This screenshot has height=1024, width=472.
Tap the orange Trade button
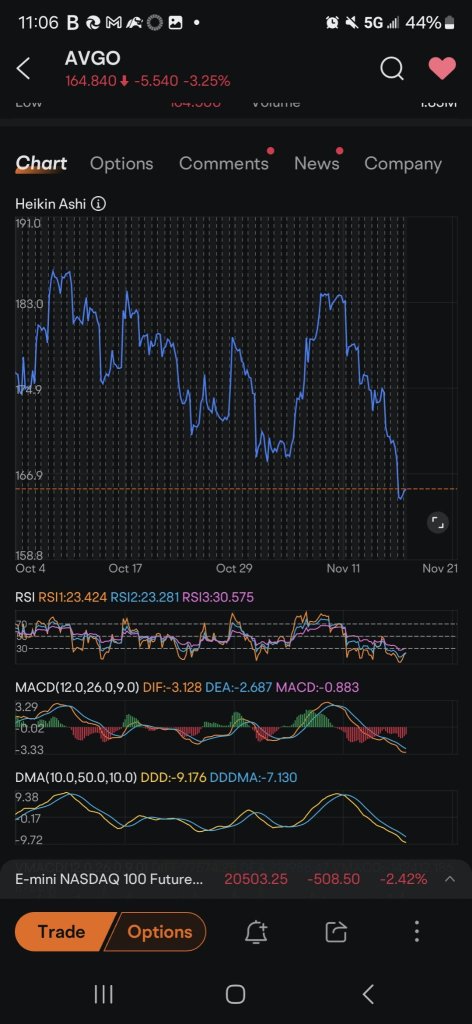[62, 932]
